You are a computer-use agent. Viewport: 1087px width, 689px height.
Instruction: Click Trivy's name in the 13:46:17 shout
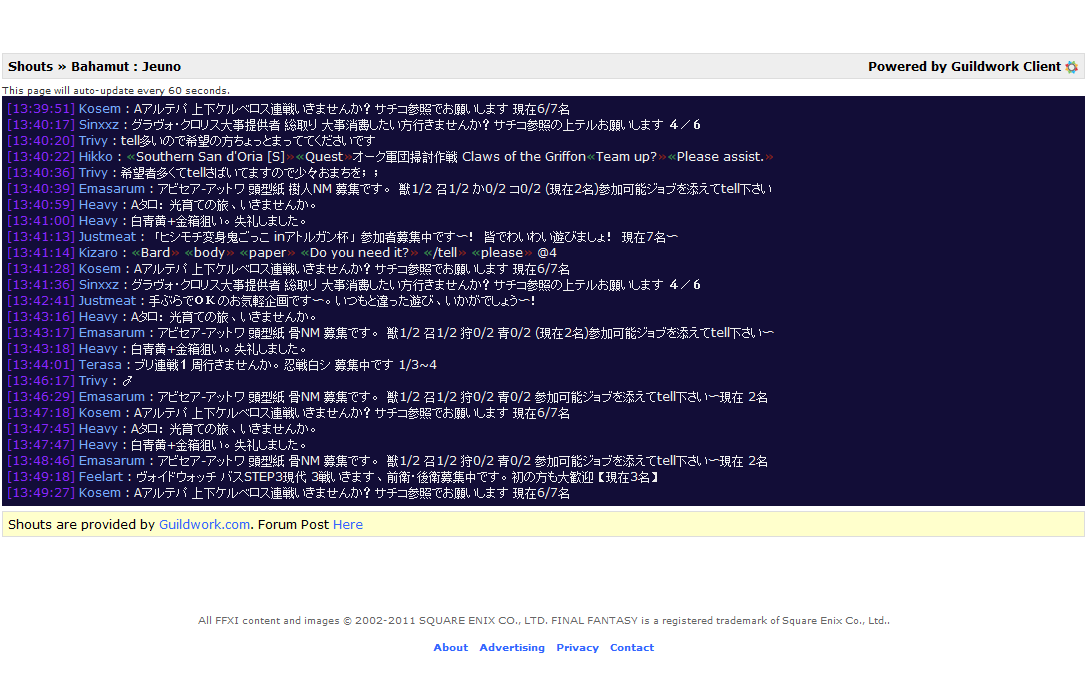click(x=93, y=381)
